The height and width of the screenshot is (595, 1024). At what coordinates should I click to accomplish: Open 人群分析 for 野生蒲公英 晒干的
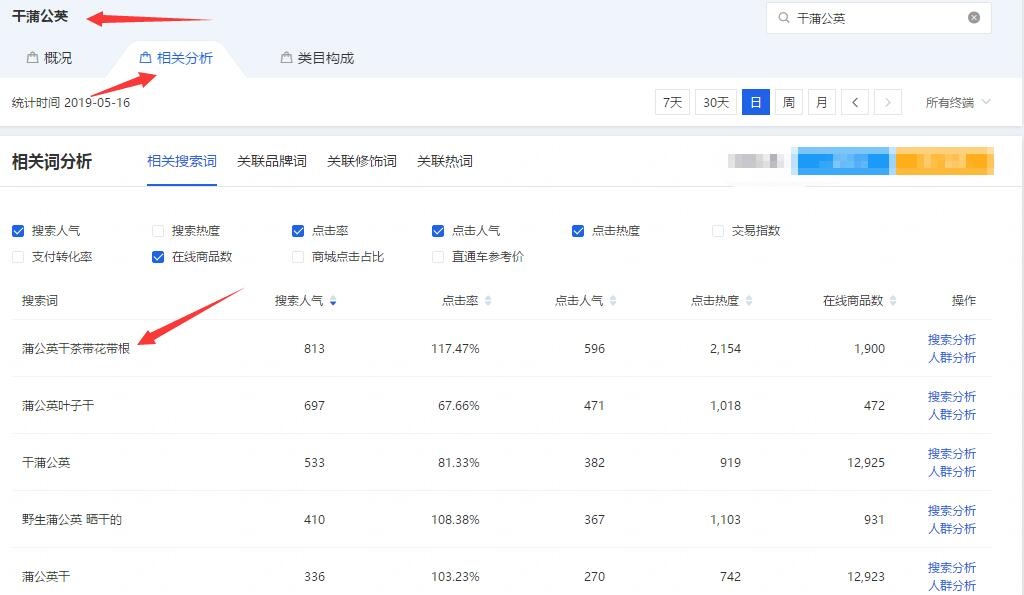[952, 528]
